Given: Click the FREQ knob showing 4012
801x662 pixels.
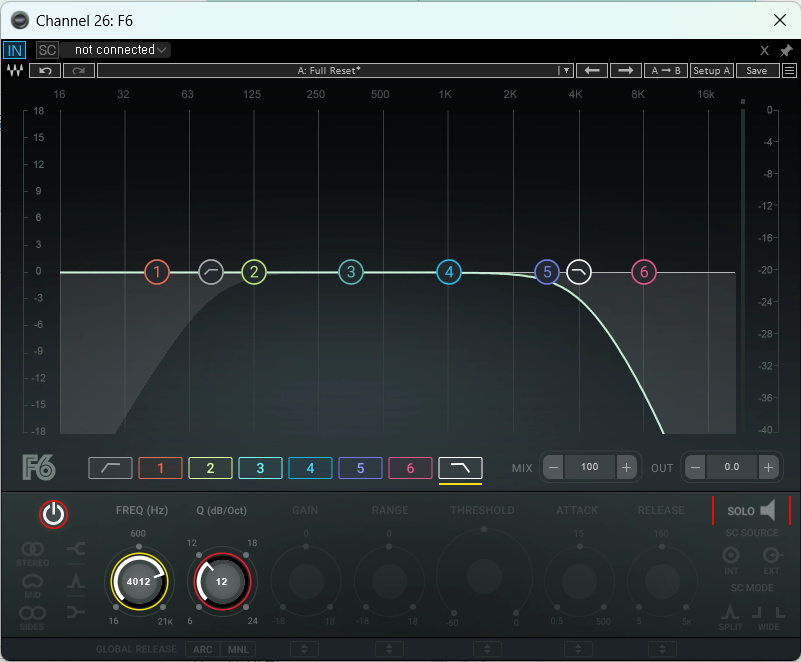Looking at the screenshot, I should 138,581.
